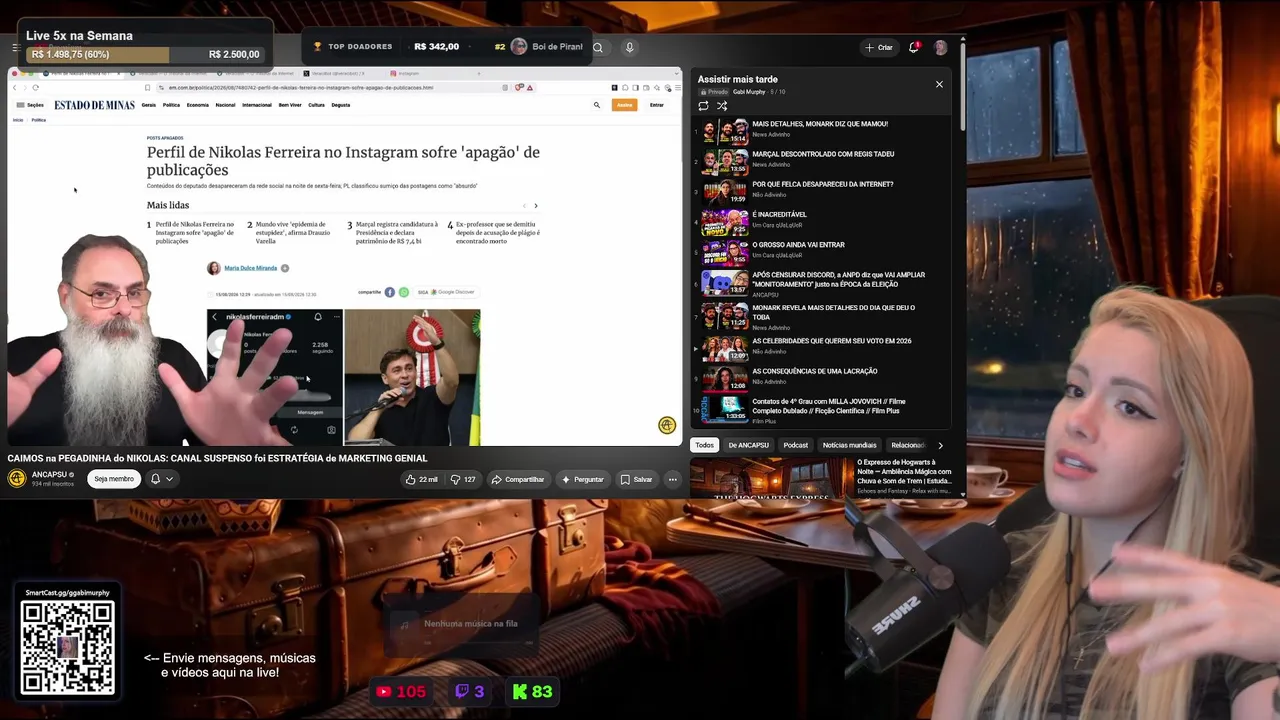Activate voice search microphone icon

[629, 47]
